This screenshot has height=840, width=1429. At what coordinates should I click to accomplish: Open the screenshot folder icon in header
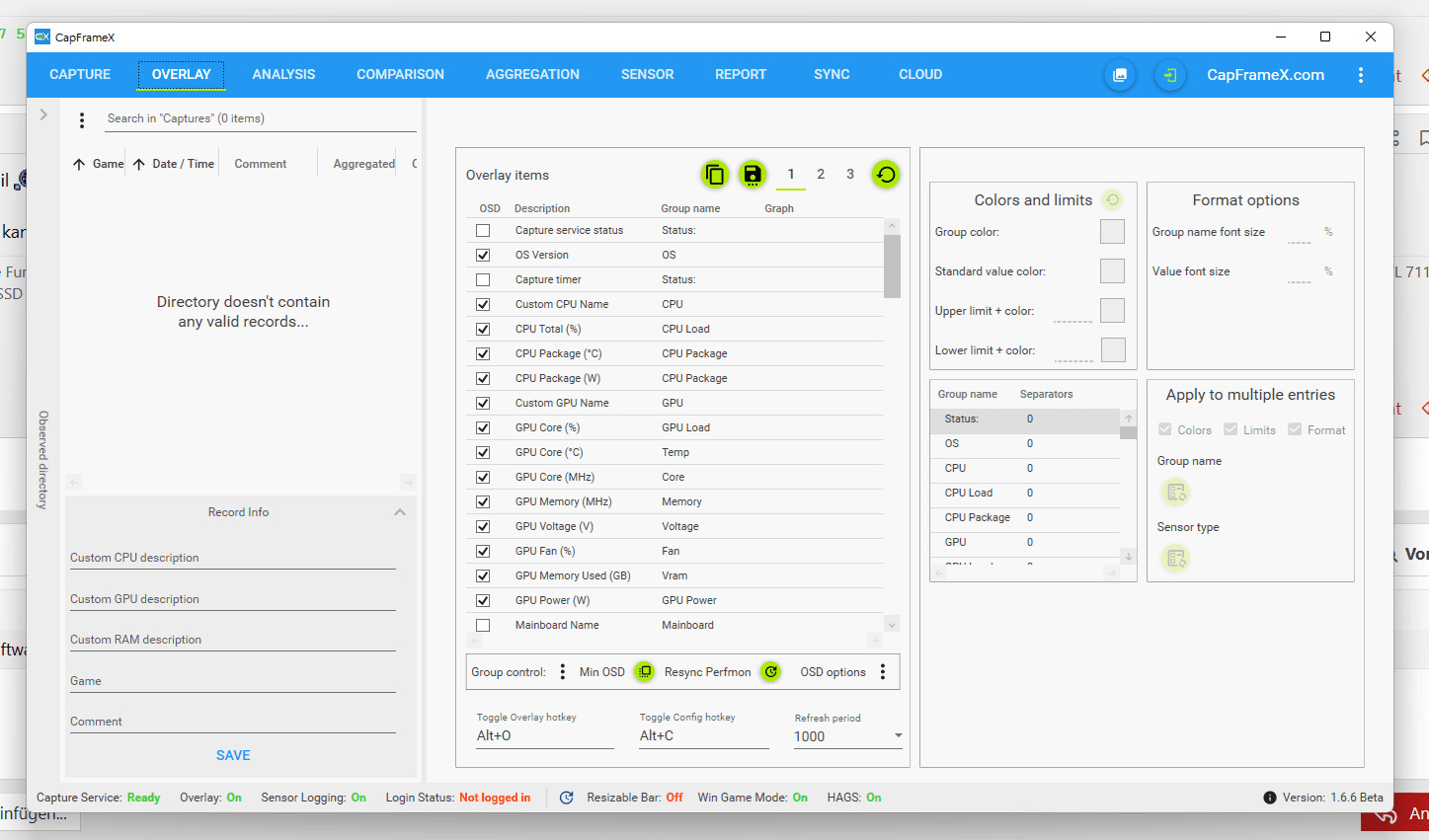1120,75
